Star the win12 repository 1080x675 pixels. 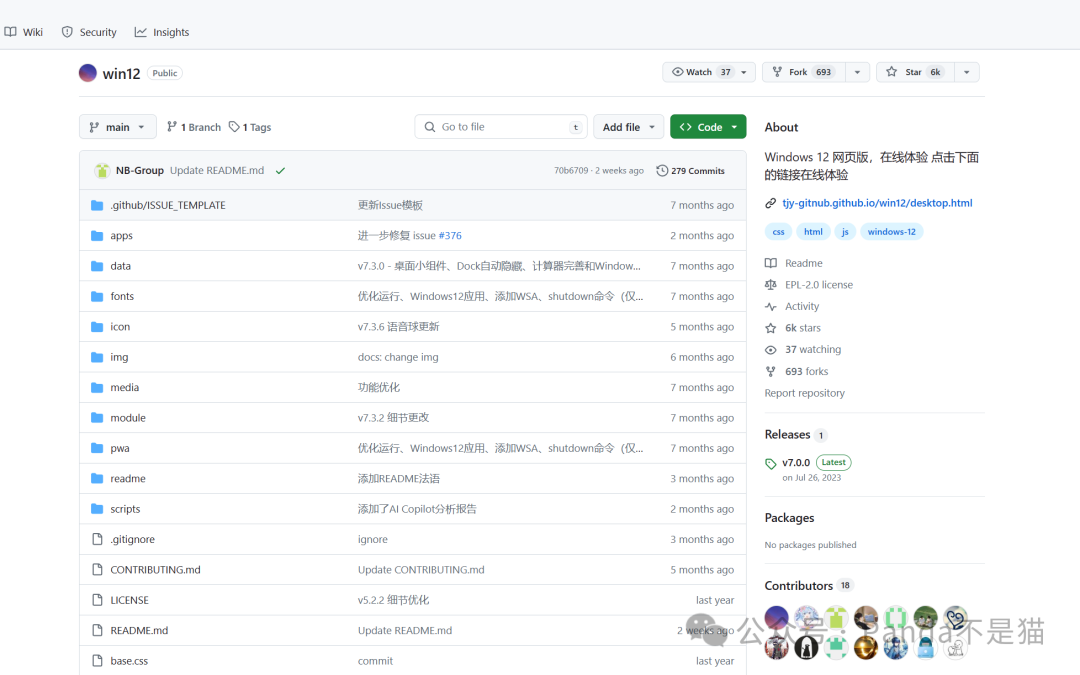pyautogui.click(x=915, y=72)
